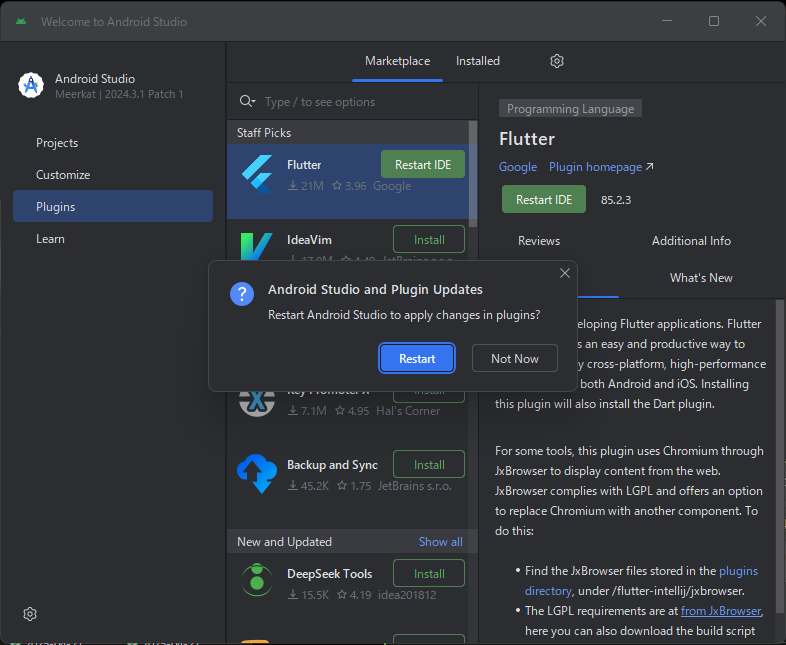Click Restart in the updates dialog
The height and width of the screenshot is (645, 786).
point(417,358)
